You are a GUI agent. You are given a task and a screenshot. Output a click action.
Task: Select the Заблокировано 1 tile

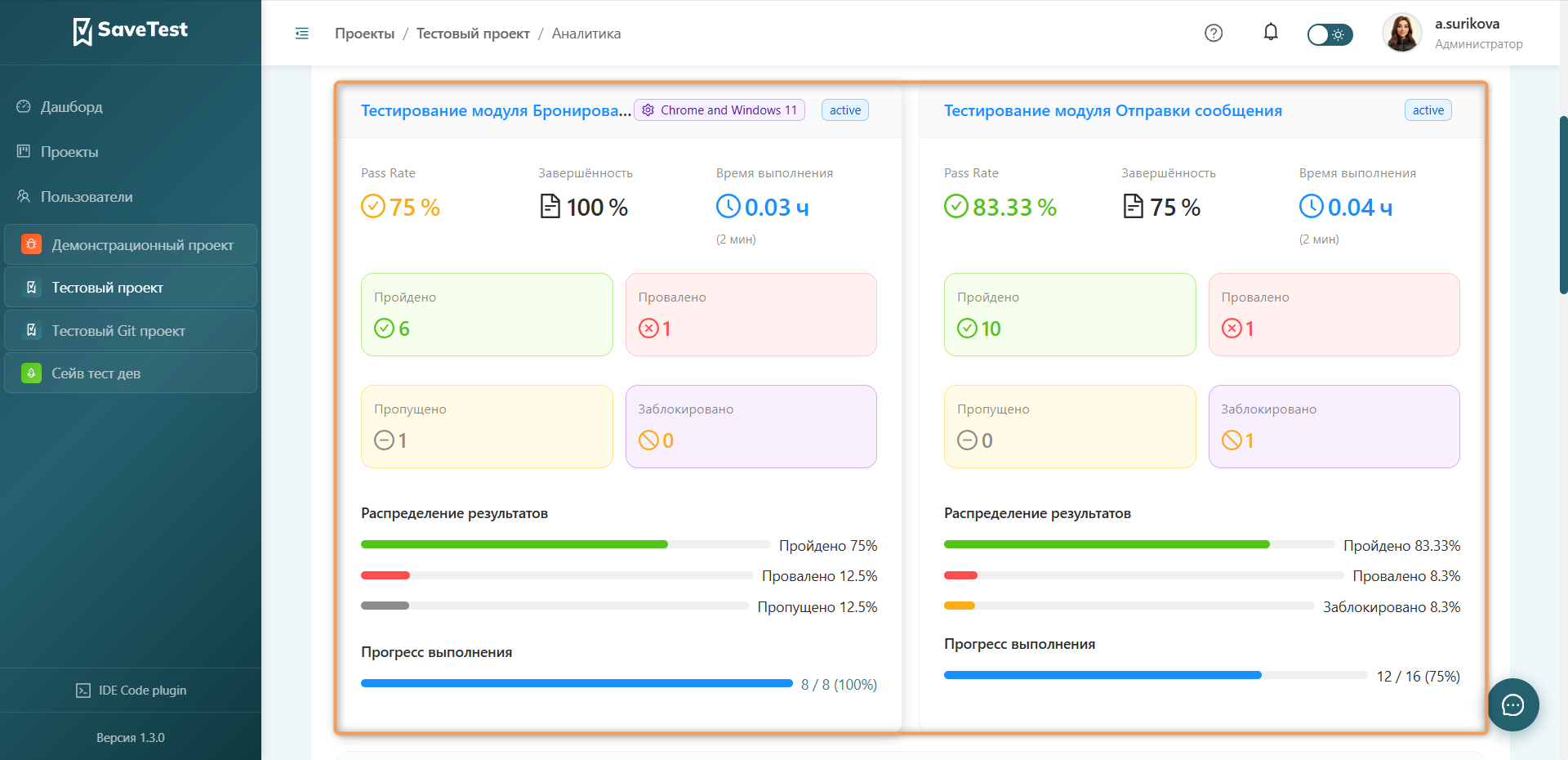[x=1334, y=427]
